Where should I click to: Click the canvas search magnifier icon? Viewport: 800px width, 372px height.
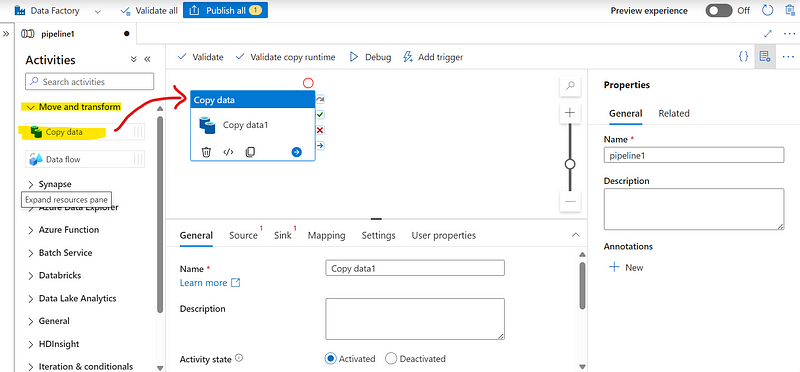tap(570, 86)
